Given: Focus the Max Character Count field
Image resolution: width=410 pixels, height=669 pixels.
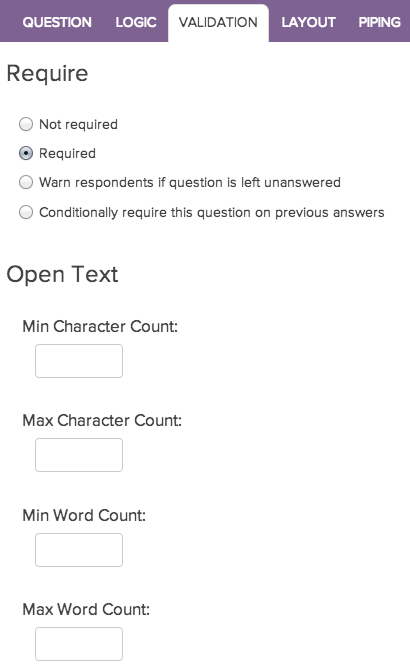Looking at the screenshot, I should coord(79,455).
